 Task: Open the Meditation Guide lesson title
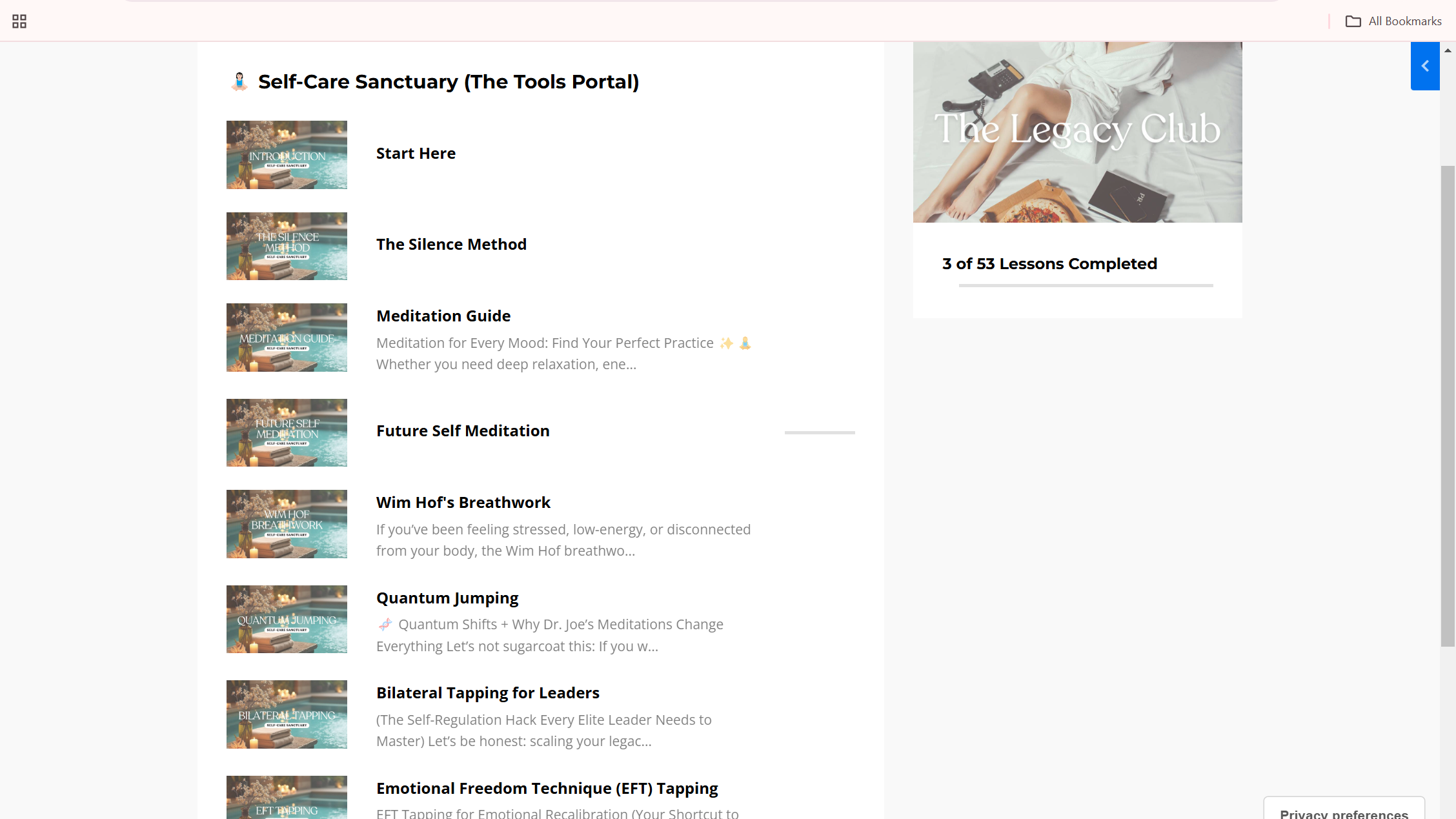click(443, 316)
